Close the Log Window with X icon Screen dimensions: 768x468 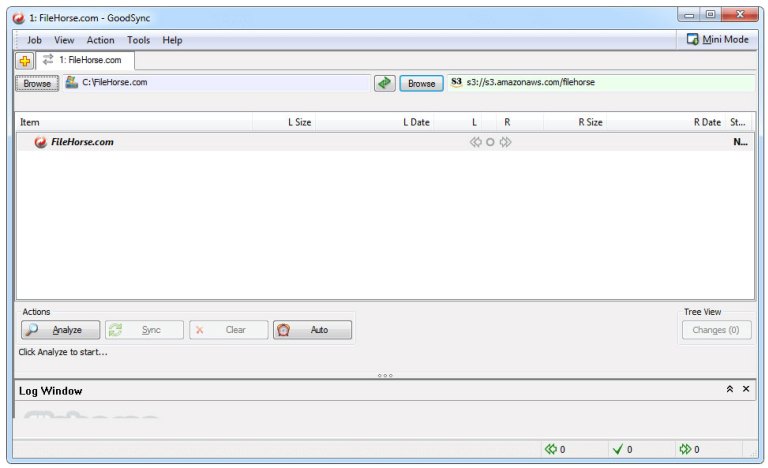click(746, 389)
